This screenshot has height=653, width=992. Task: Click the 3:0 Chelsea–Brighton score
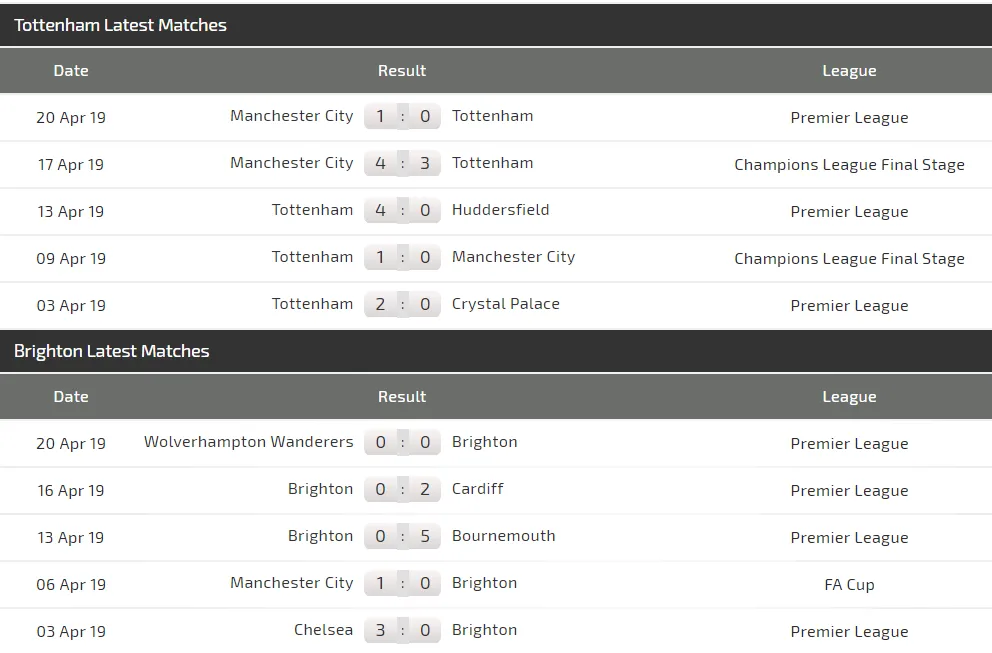point(402,631)
